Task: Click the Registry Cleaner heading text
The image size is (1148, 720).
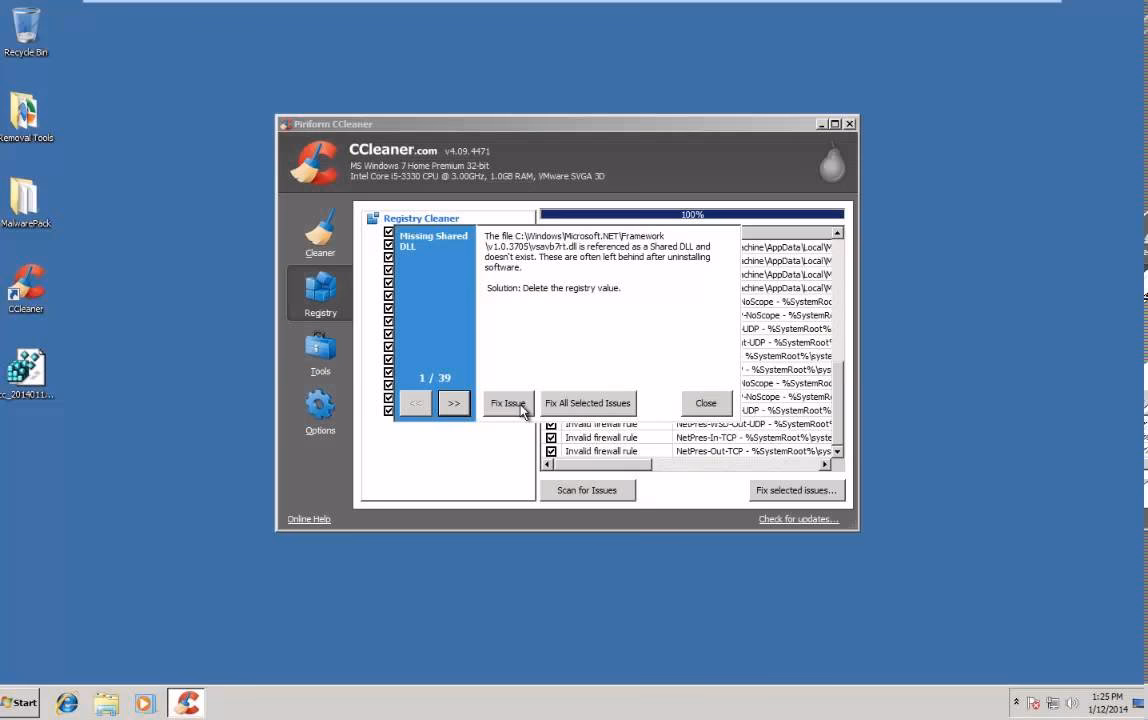Action: point(421,218)
